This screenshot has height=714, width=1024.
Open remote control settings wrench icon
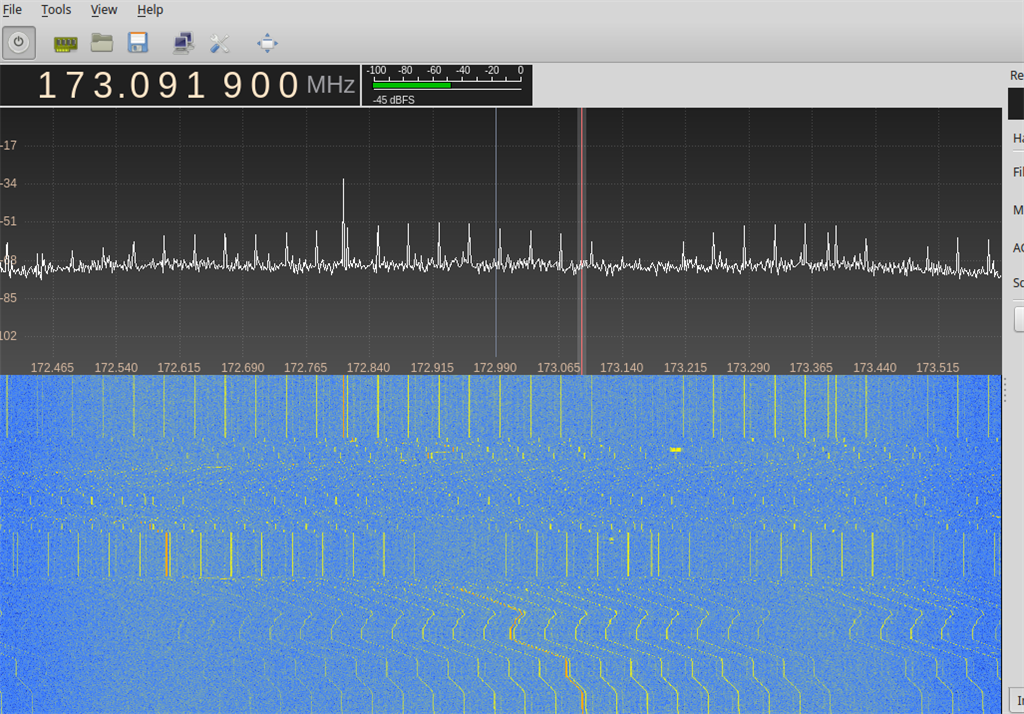[219, 43]
